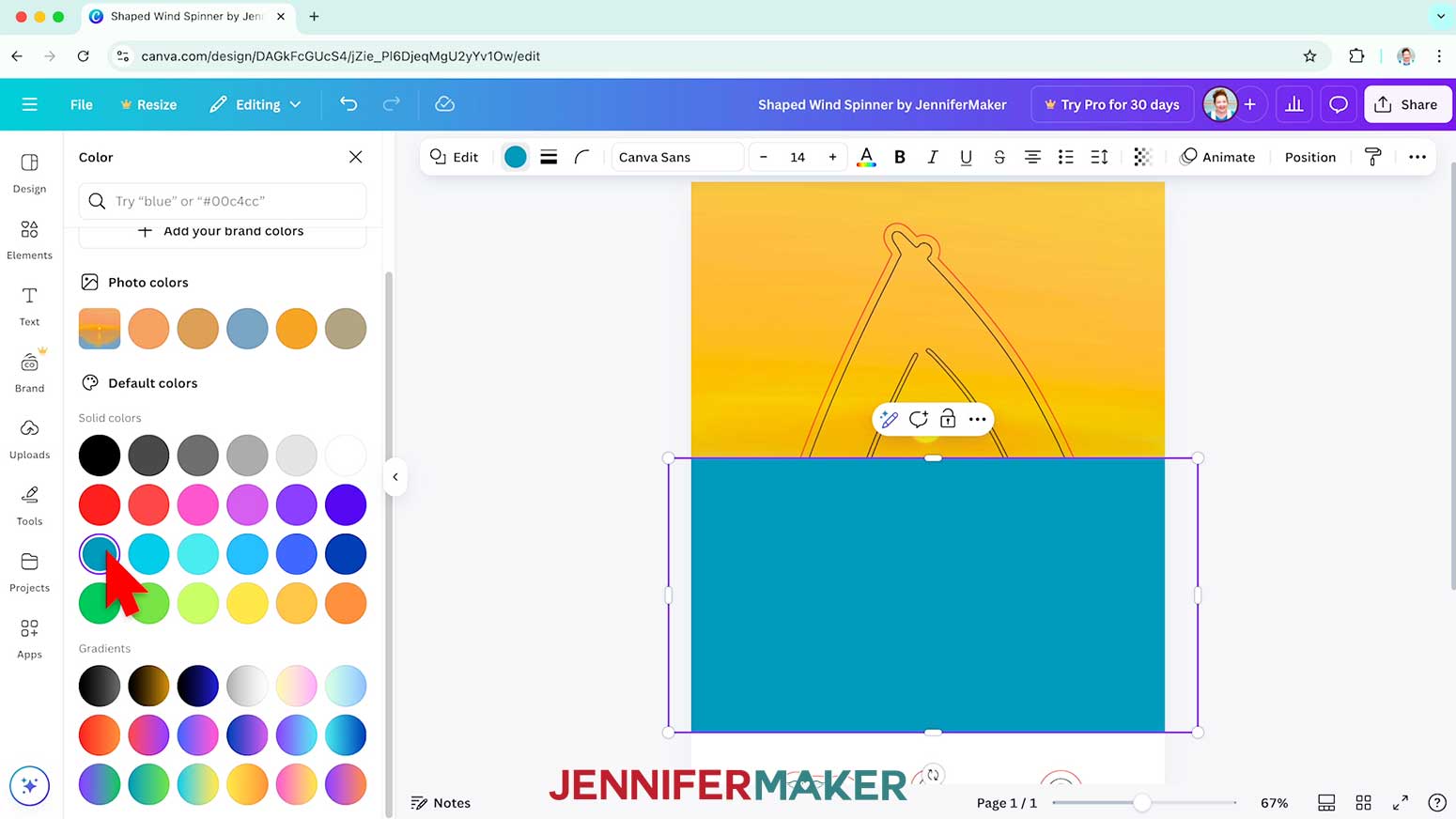This screenshot has height=819, width=1456.
Task: Open the Brand panel
Action: click(29, 374)
